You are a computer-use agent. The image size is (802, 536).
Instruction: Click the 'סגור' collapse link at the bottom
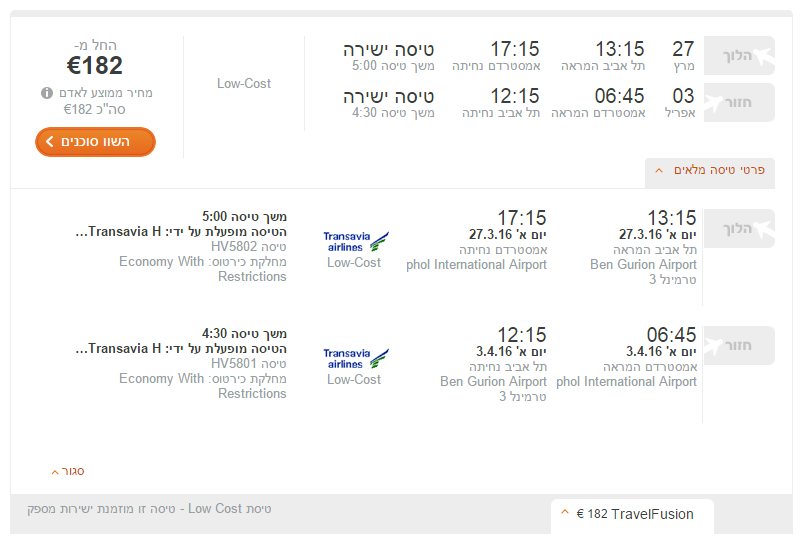tap(68, 471)
